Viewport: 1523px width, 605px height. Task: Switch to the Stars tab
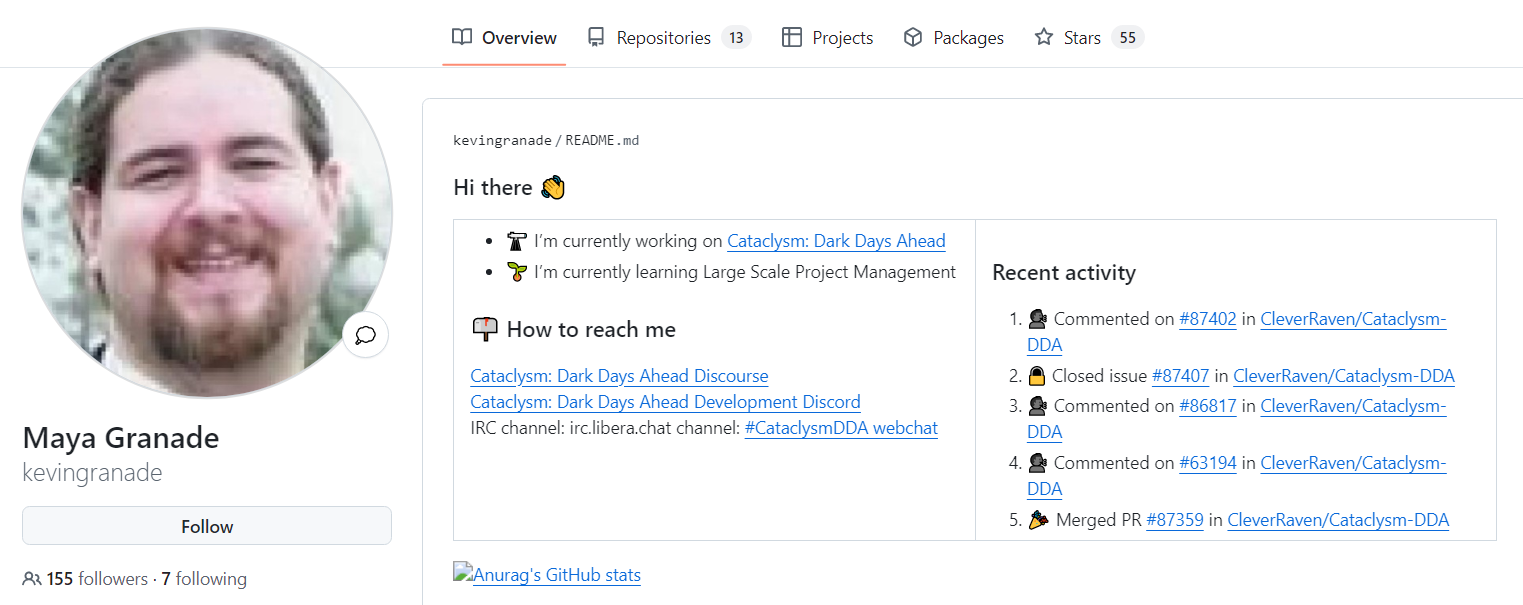(x=1088, y=37)
